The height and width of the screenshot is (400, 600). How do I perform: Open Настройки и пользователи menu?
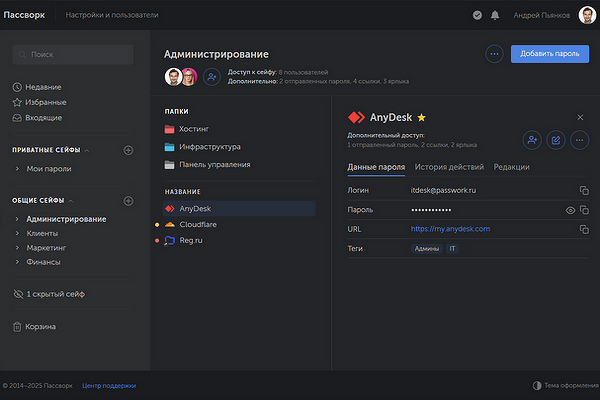tap(112, 15)
